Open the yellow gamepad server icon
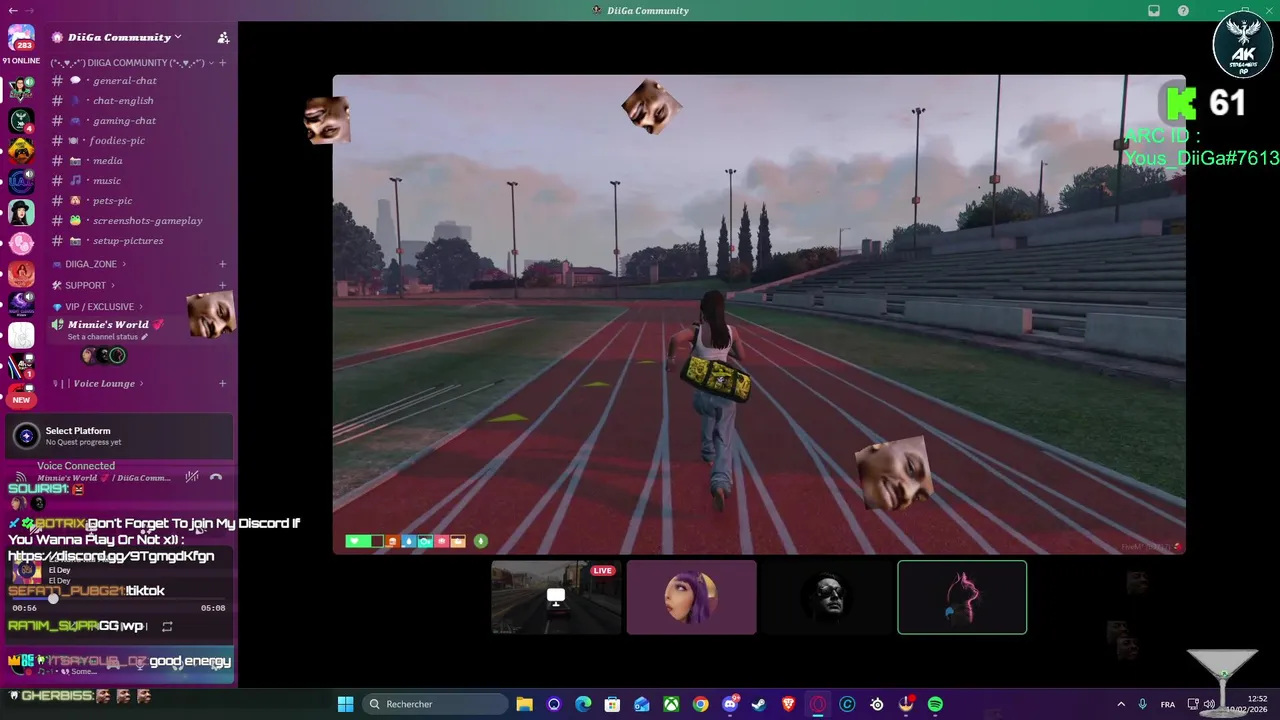The width and height of the screenshot is (1280, 720). click(x=21, y=151)
